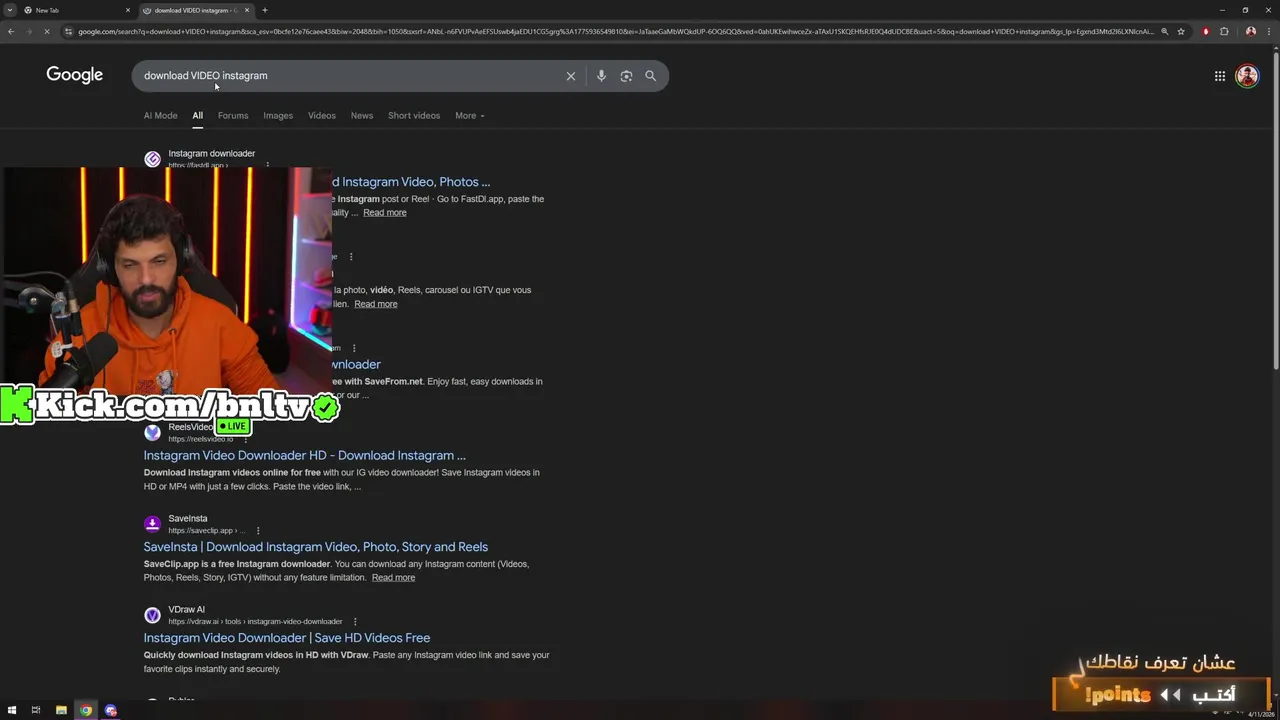Open Windows Start menu

pos(10,711)
